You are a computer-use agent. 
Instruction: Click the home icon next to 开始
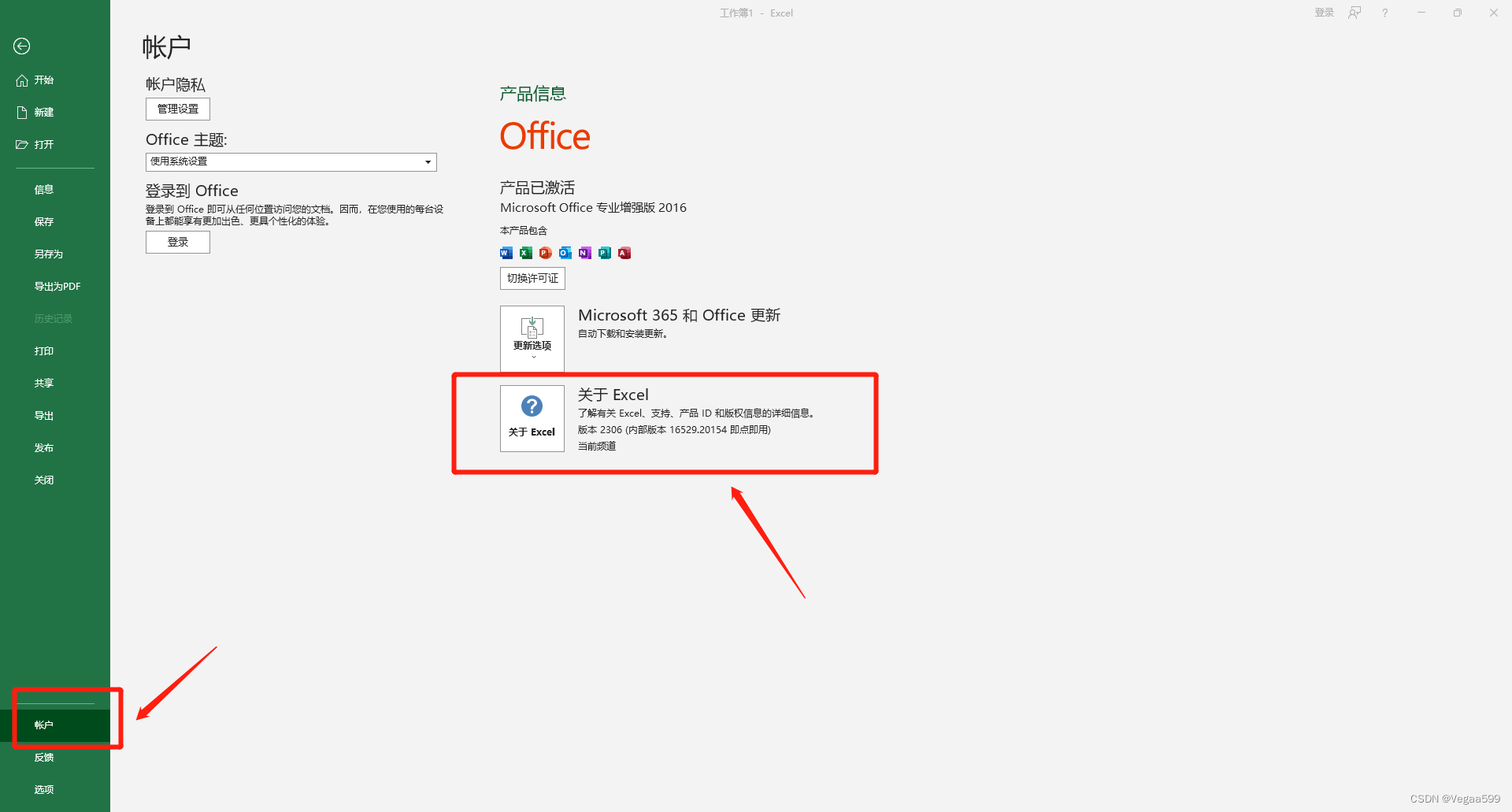(22, 80)
